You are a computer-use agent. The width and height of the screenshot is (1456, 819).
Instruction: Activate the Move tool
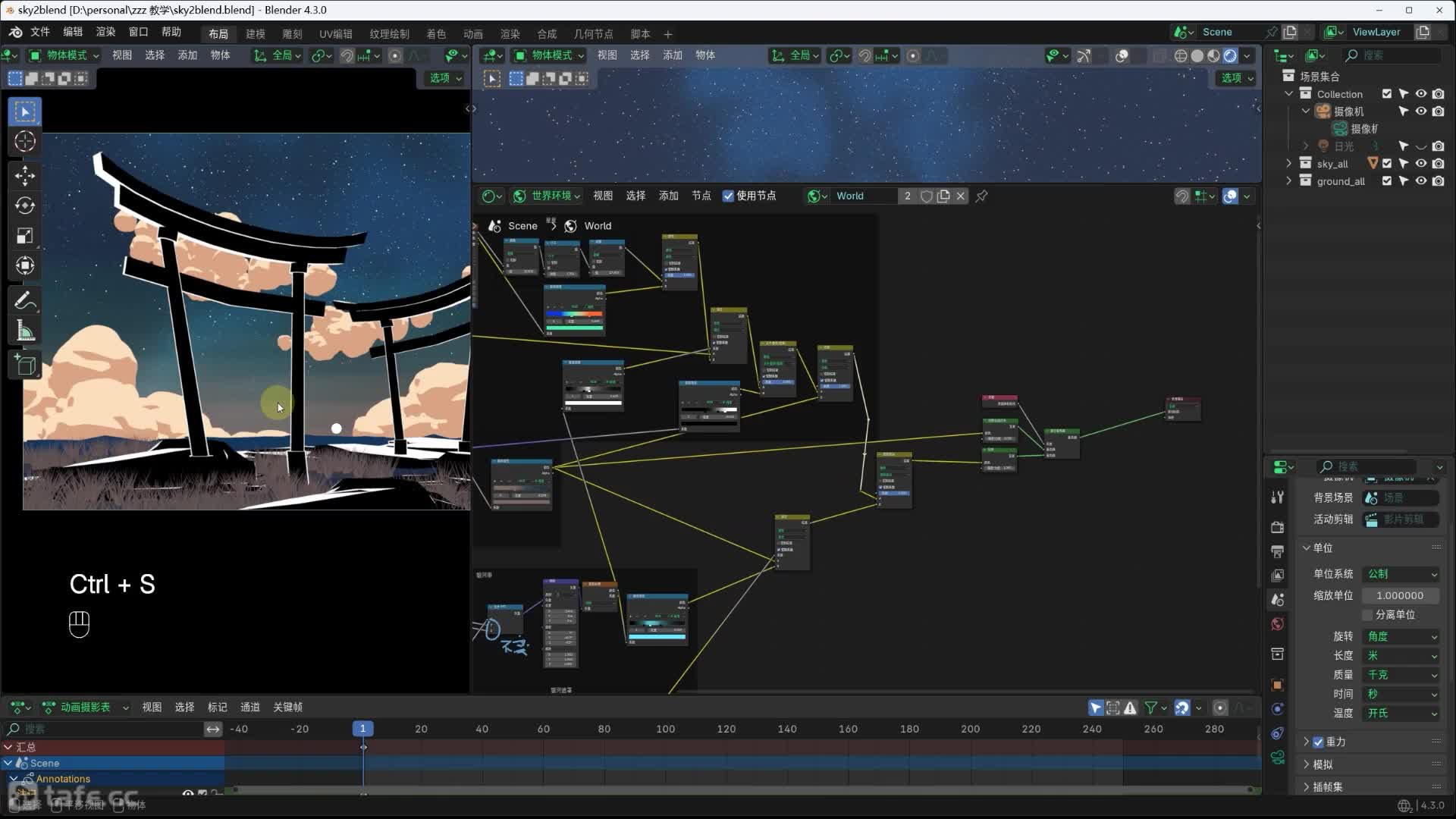coord(25,176)
